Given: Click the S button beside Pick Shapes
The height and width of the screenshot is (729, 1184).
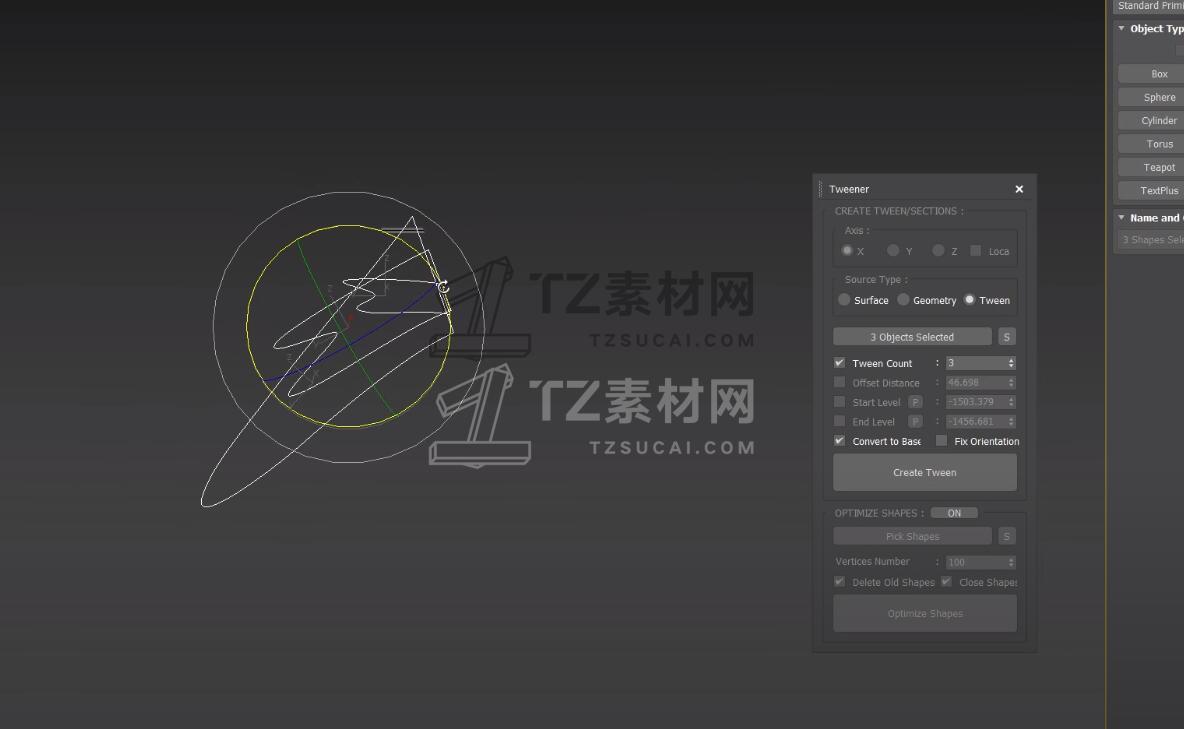Looking at the screenshot, I should tap(1007, 536).
